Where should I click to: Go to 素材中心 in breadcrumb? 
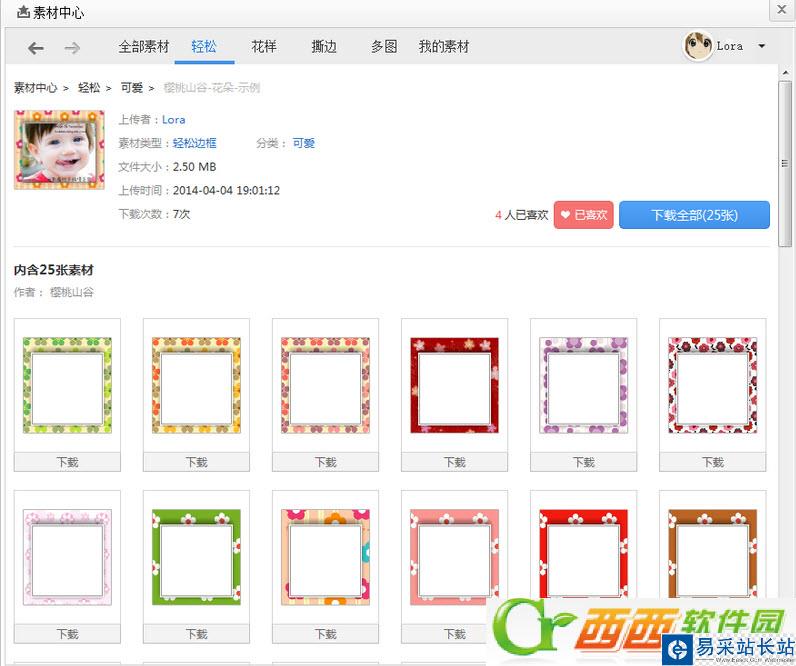(x=35, y=88)
